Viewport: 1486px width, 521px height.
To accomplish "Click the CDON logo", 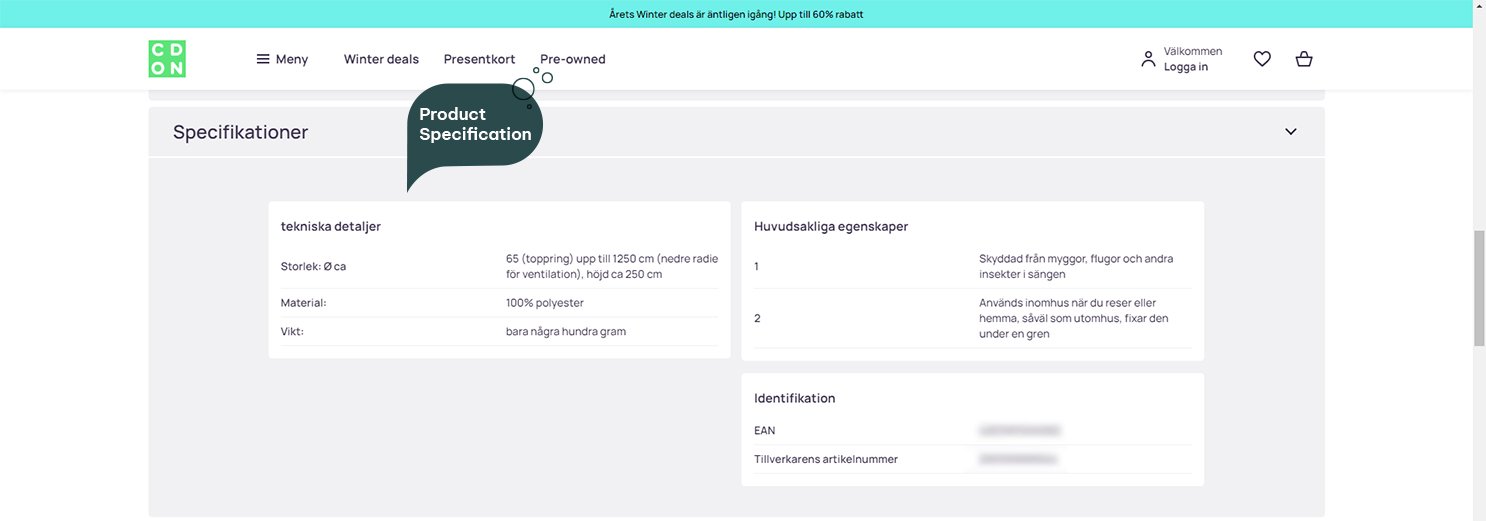I will pos(167,59).
